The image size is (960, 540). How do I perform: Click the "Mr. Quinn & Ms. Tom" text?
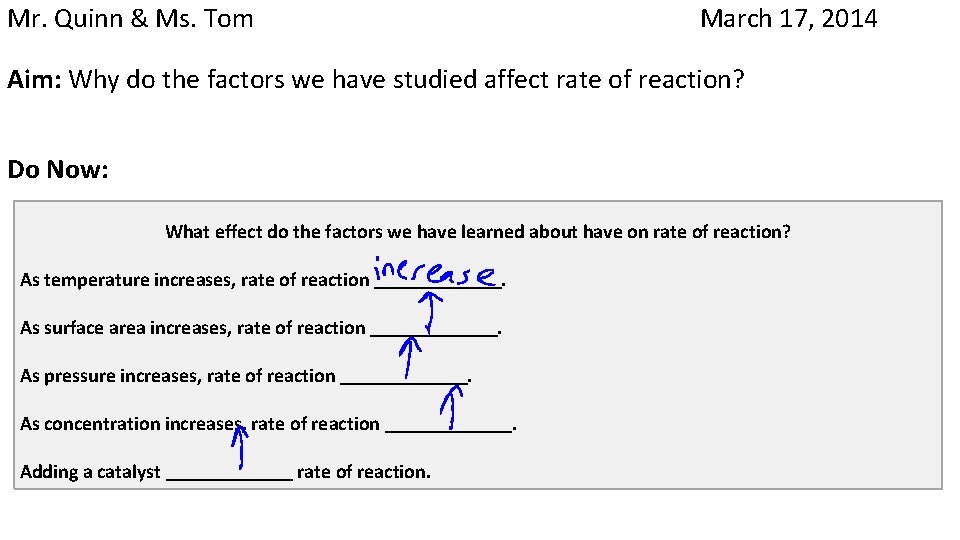click(130, 19)
